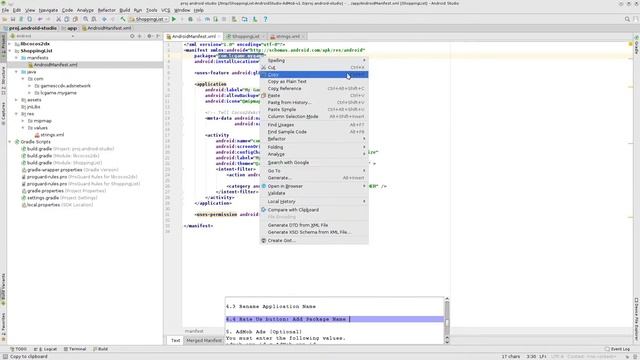Click the Find magnifier toolbar icon
The height and width of the screenshot is (360, 640).
click(x=85, y=19)
